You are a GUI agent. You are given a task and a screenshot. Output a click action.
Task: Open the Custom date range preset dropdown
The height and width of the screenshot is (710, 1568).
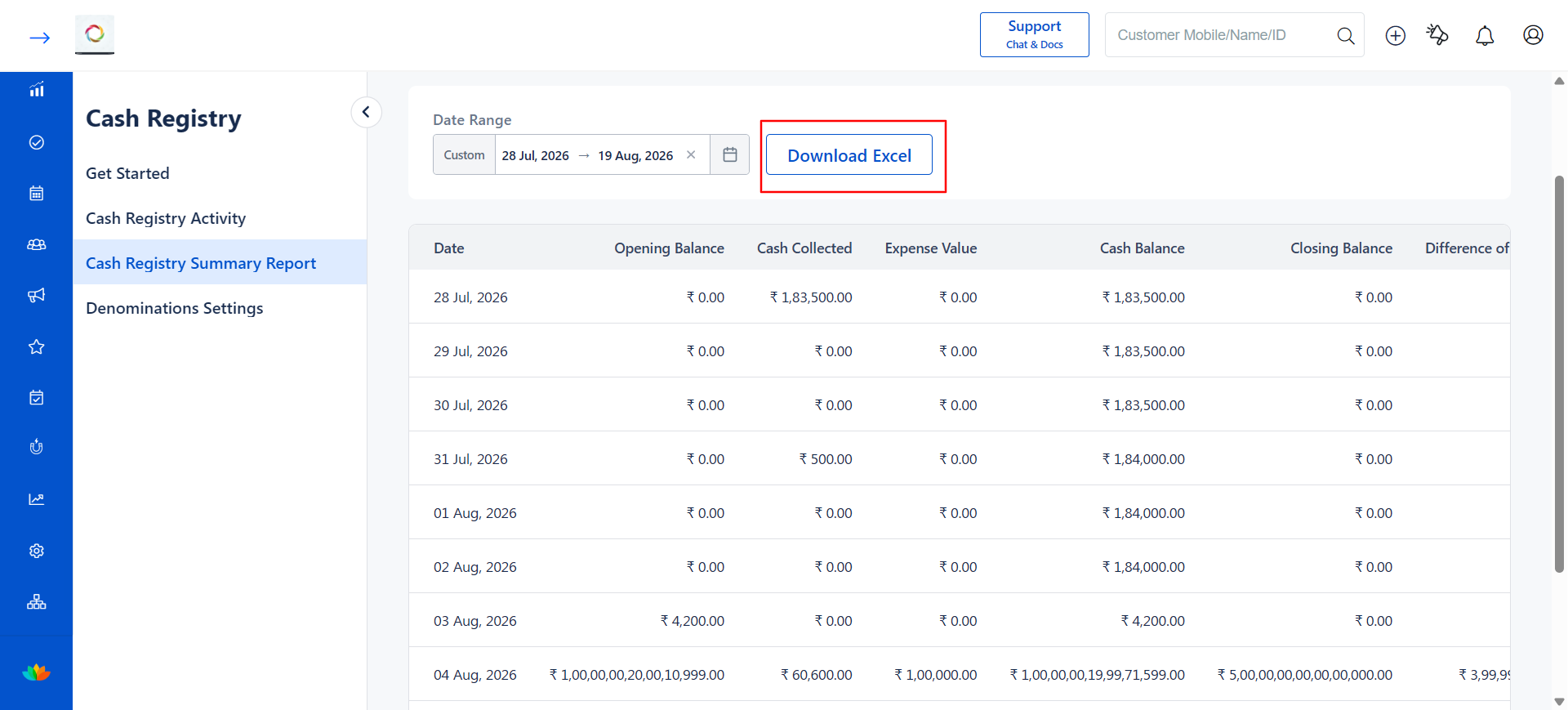point(464,154)
